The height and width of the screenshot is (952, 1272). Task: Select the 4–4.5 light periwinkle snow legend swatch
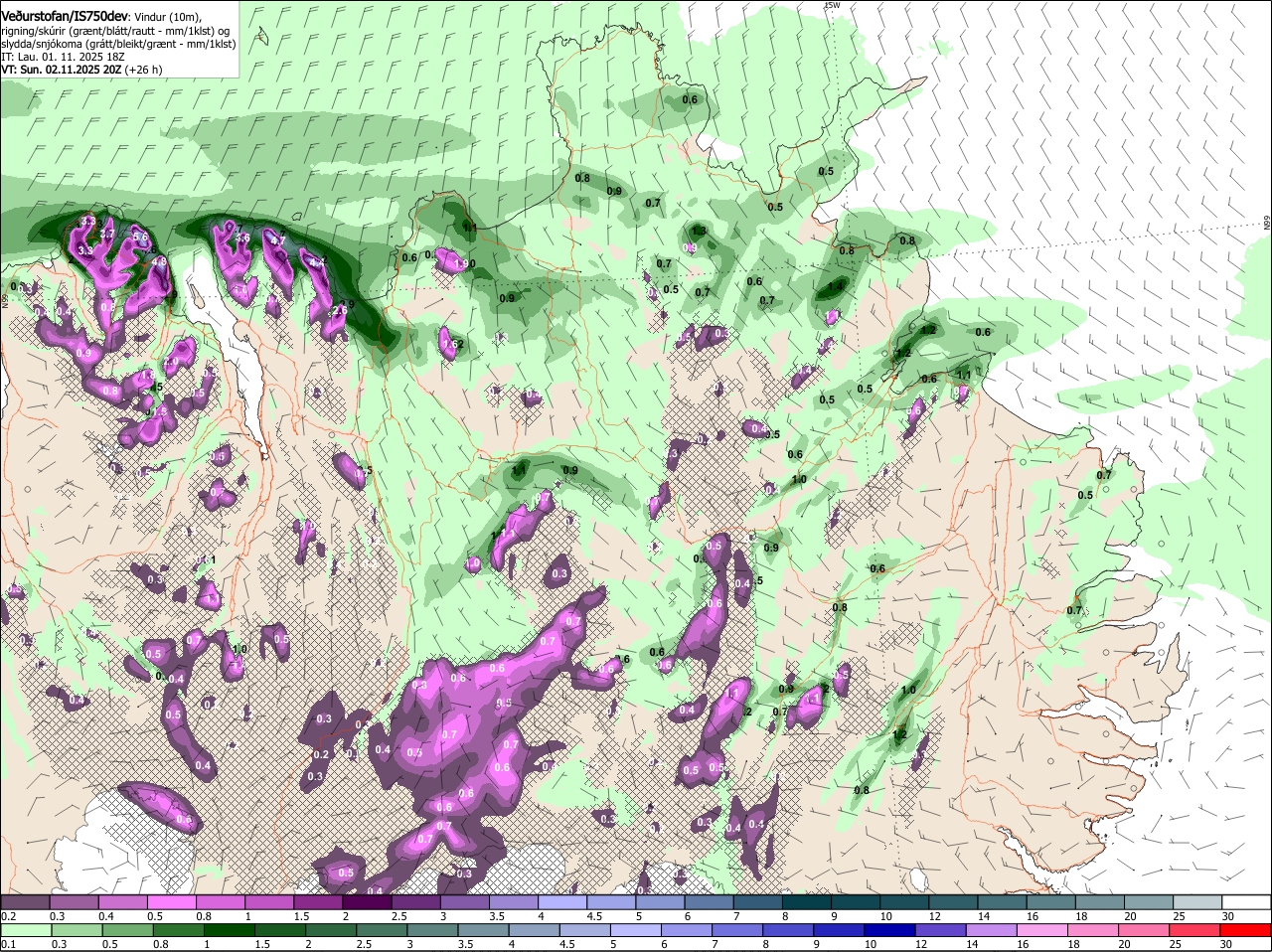562,902
